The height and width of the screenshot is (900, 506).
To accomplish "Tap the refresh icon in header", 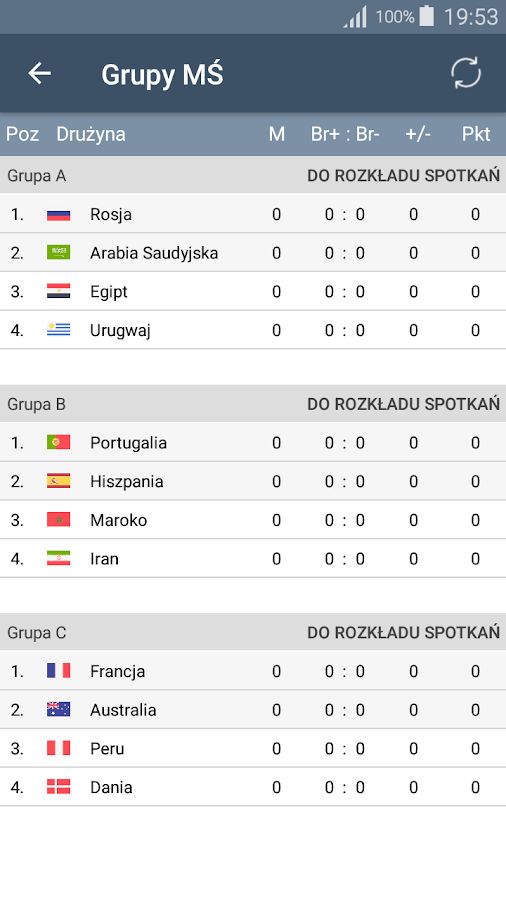I will coord(465,73).
